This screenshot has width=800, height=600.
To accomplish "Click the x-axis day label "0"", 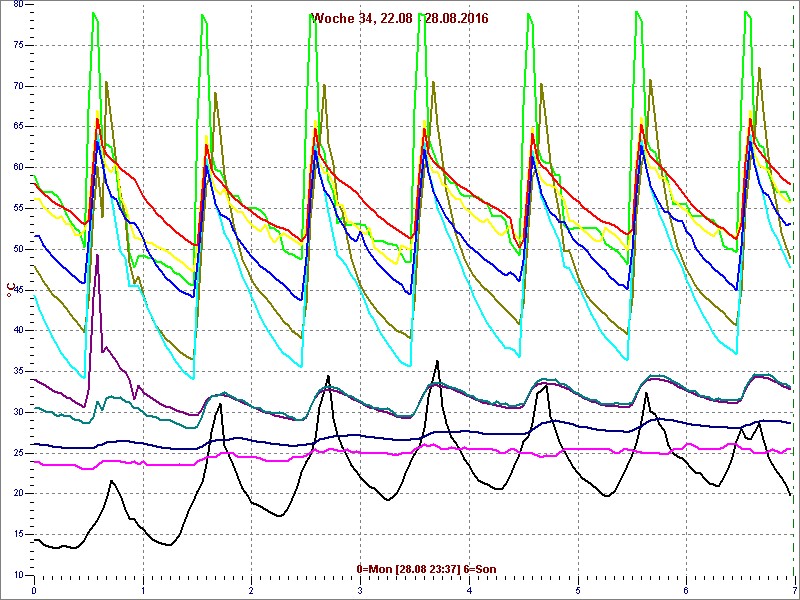I will click(x=34, y=591).
